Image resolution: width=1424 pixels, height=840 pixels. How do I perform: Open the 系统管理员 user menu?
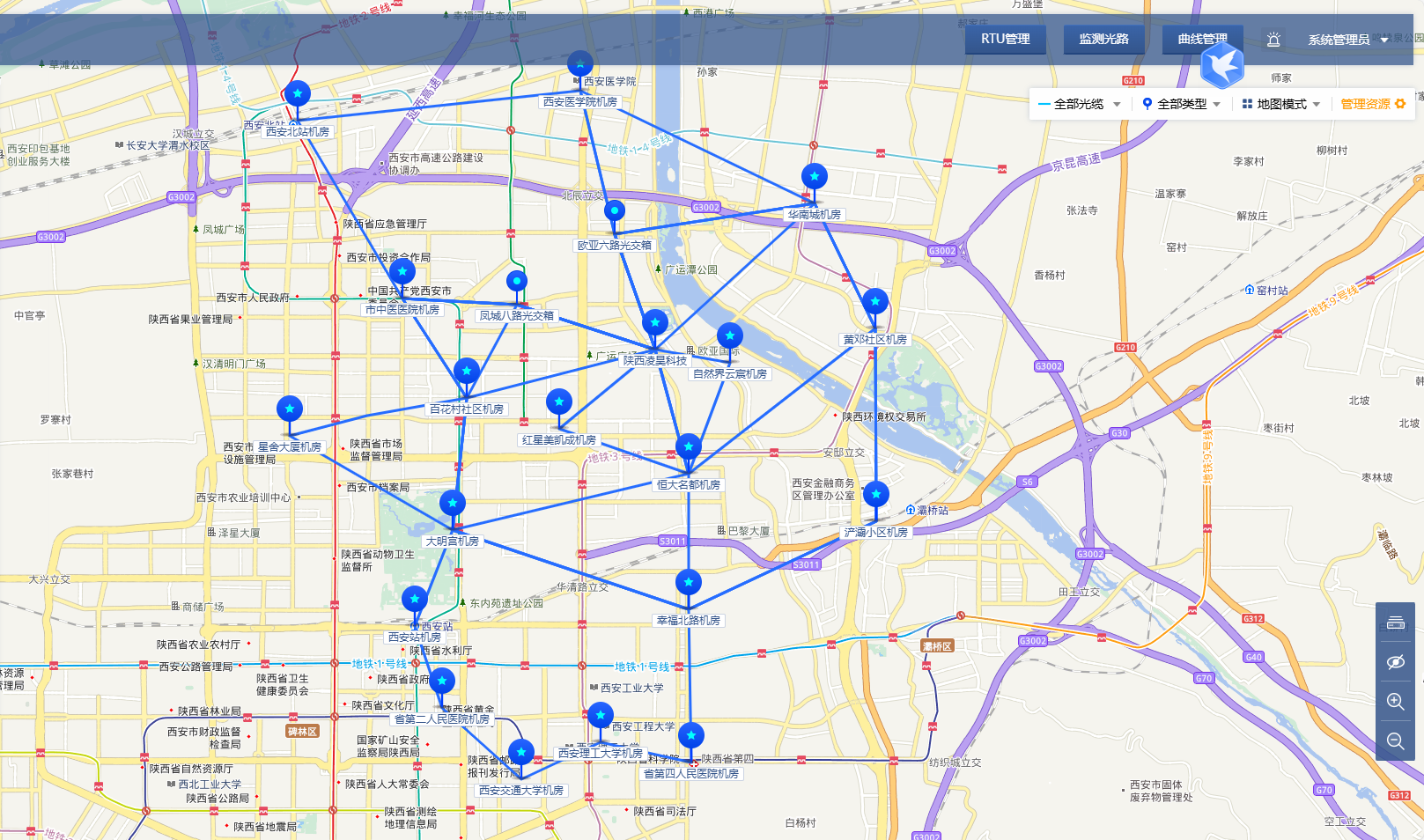tap(1347, 40)
